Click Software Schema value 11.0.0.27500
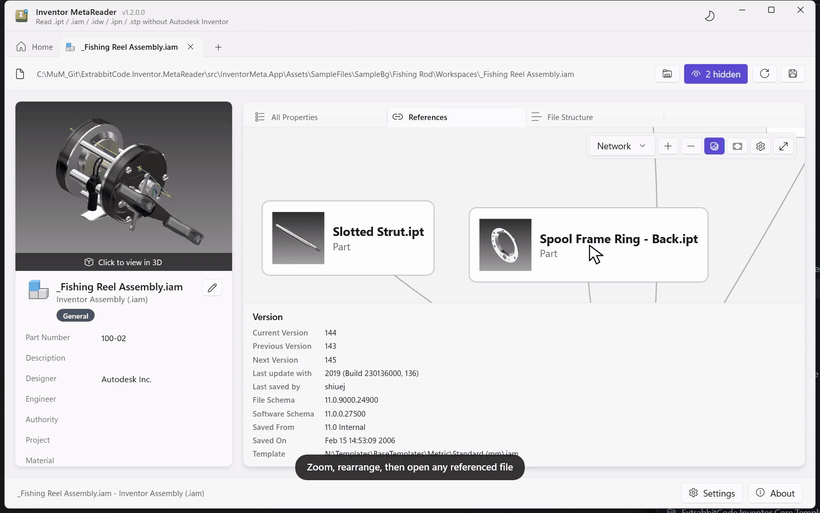The width and height of the screenshot is (820, 513). point(345,414)
